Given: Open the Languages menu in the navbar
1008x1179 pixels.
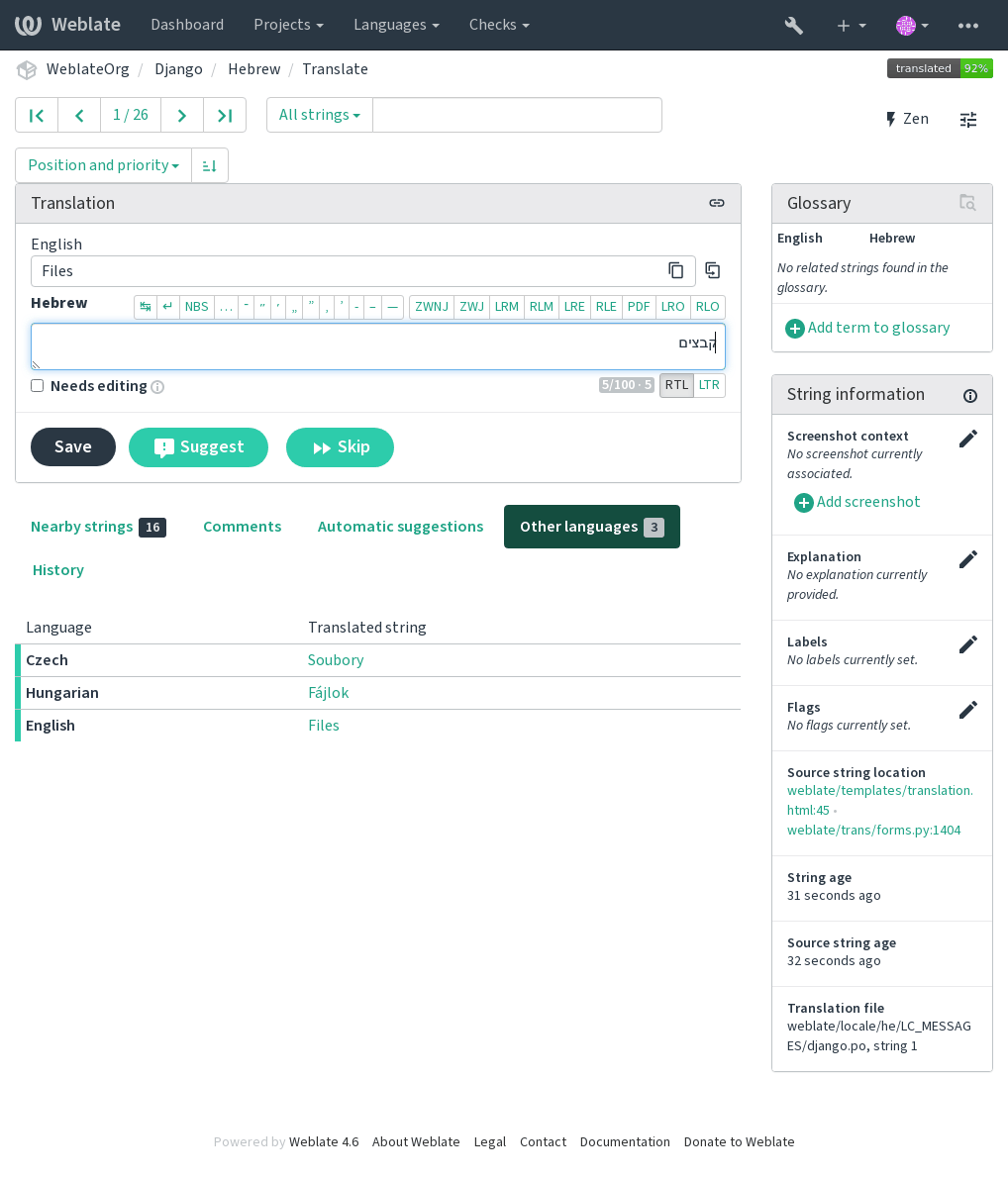Looking at the screenshot, I should click(x=396, y=25).
